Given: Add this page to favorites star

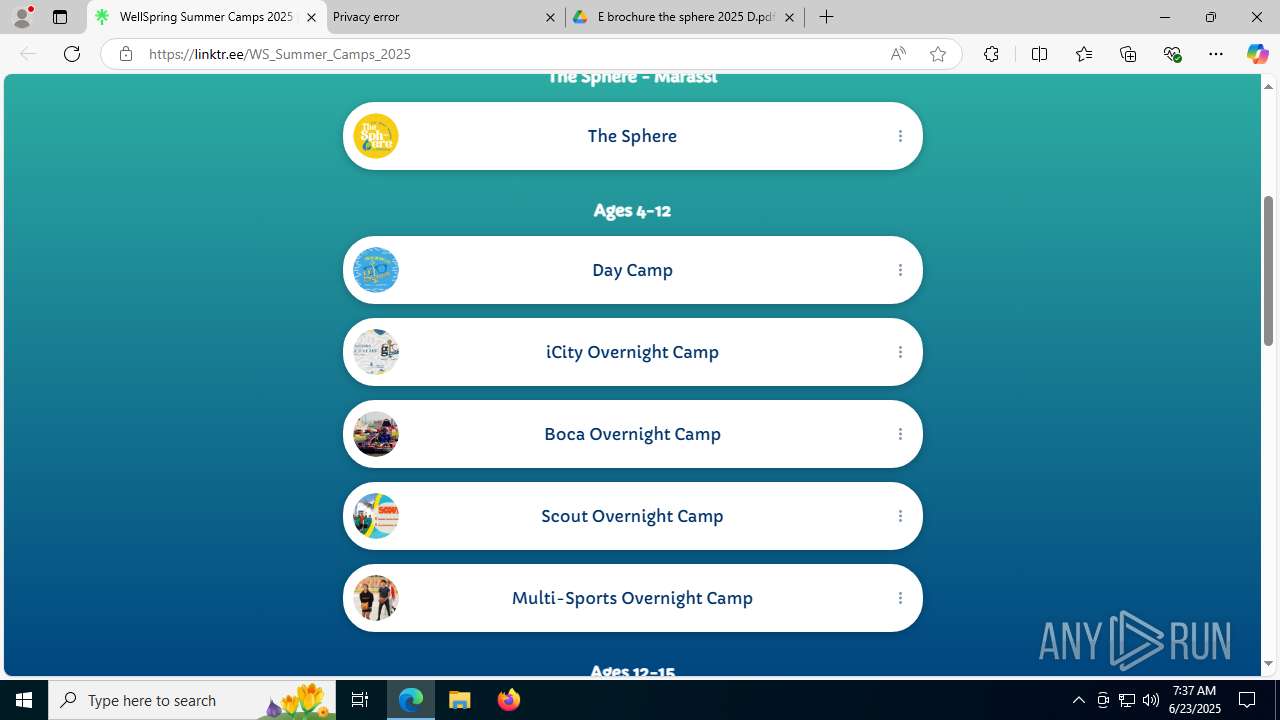Looking at the screenshot, I should click(x=937, y=54).
